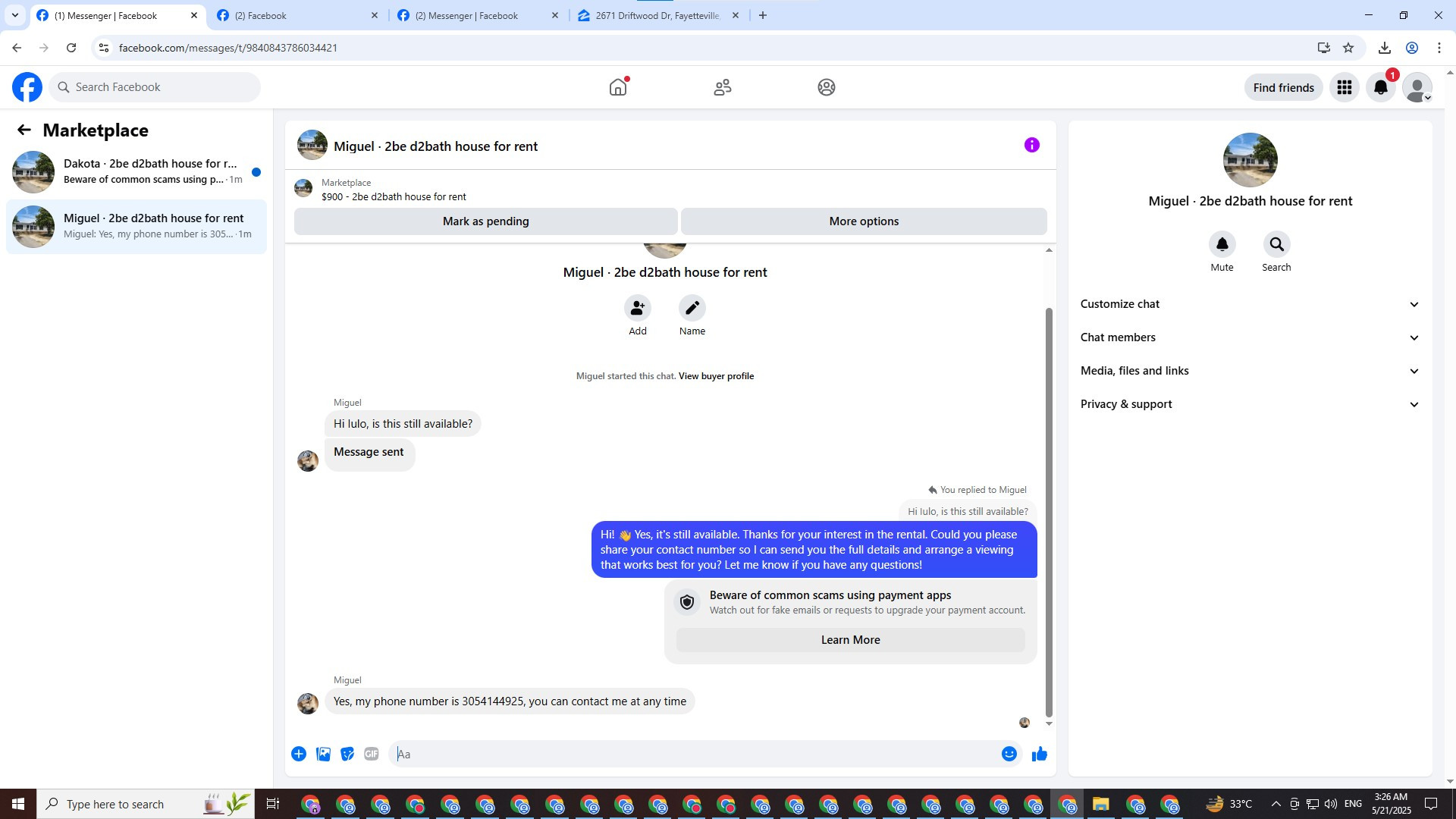Switch to (2) Facebook tab

pyautogui.click(x=296, y=15)
